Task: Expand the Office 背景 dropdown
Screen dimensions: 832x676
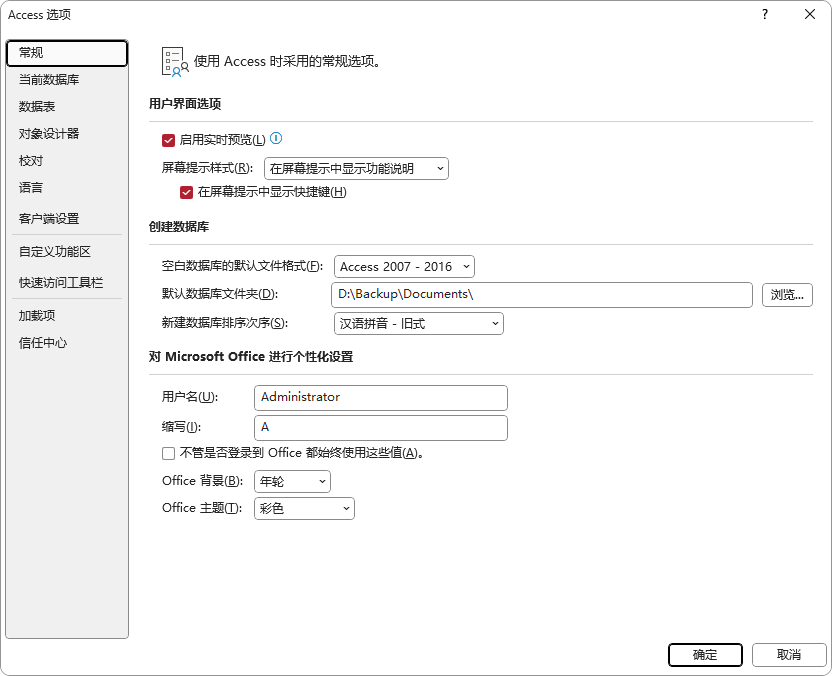Action: (x=292, y=482)
